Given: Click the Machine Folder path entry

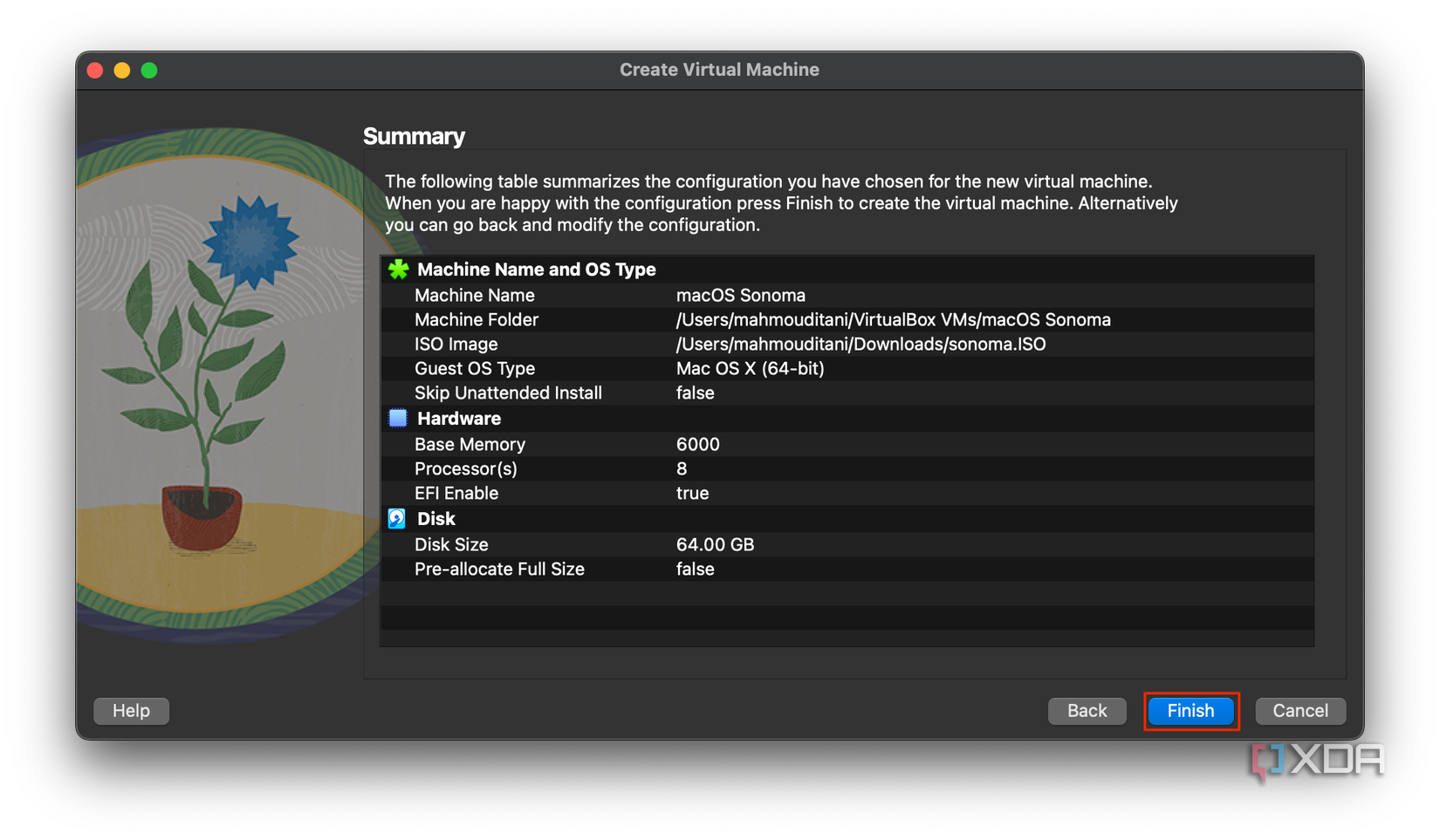Looking at the screenshot, I should [x=892, y=319].
